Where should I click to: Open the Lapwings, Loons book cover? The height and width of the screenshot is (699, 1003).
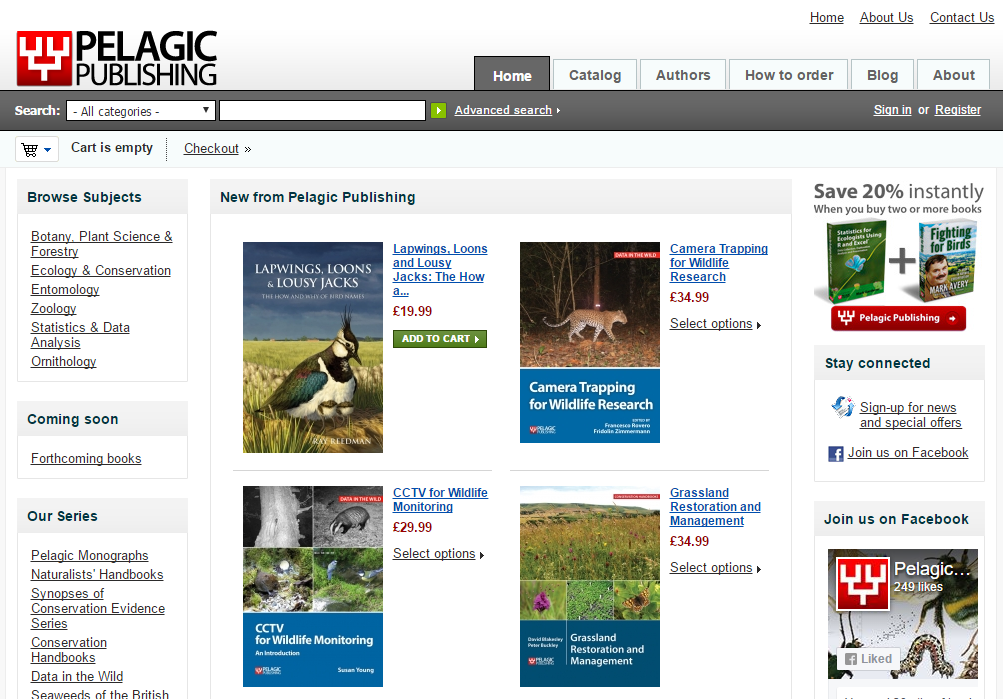(313, 347)
